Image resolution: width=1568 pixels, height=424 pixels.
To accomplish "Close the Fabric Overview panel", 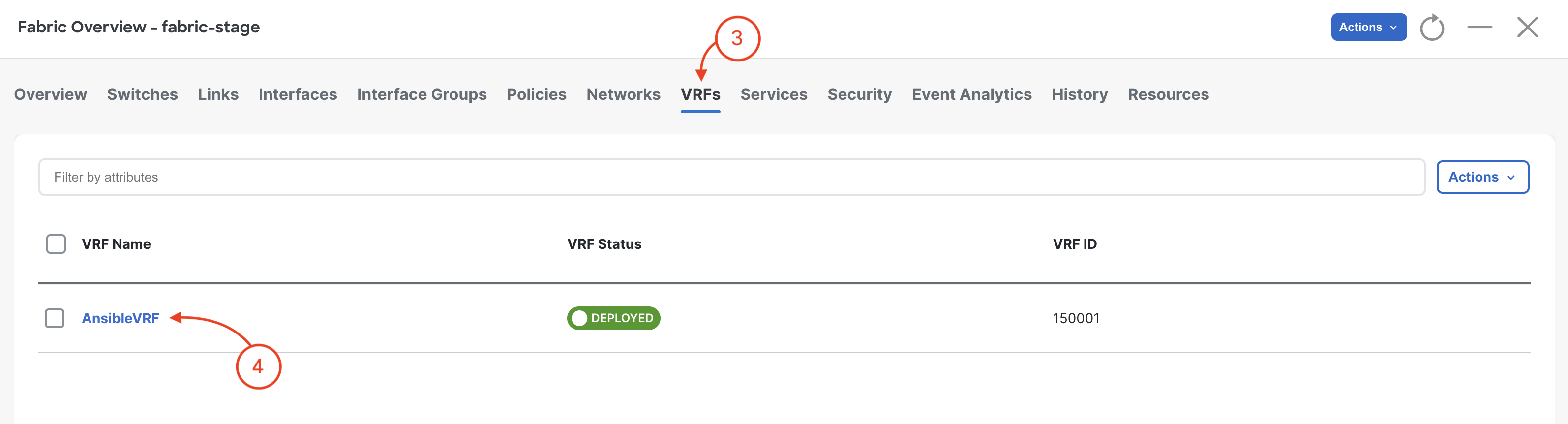I will tap(1527, 28).
